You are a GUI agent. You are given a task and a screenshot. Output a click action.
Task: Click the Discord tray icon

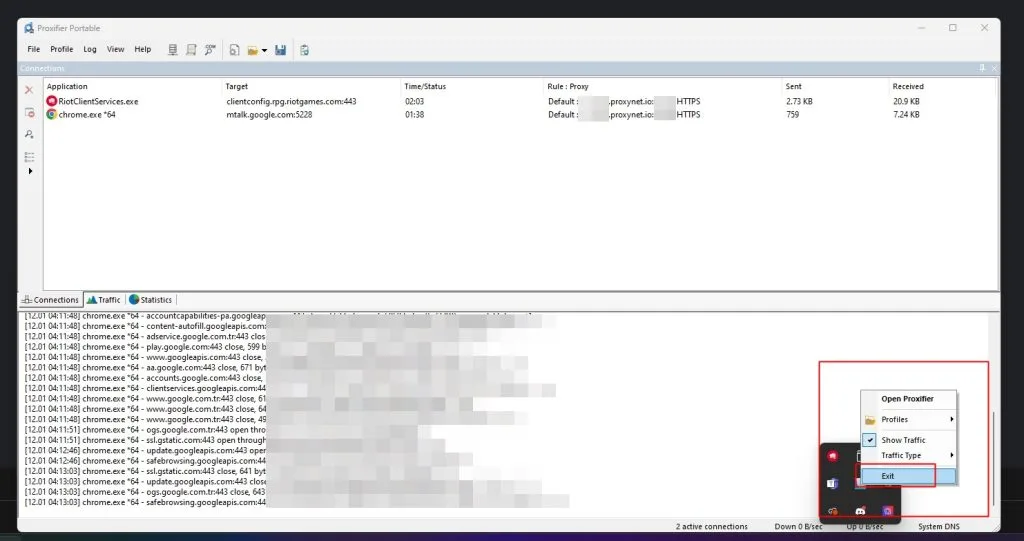click(861, 512)
